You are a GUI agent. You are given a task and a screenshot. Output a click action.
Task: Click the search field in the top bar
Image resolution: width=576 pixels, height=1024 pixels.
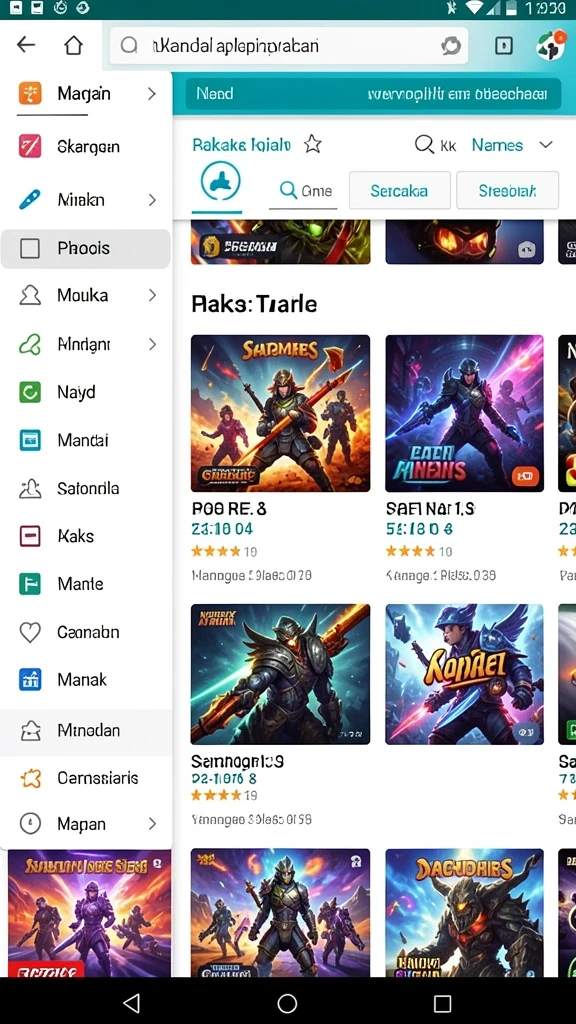[x=289, y=45]
